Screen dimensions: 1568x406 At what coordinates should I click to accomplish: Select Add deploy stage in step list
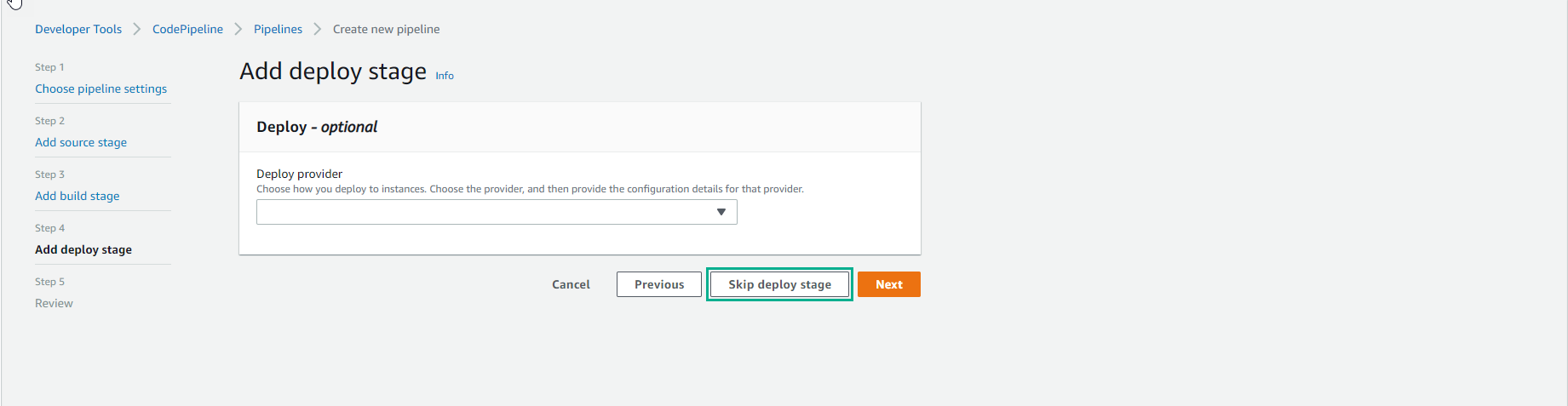(x=83, y=249)
